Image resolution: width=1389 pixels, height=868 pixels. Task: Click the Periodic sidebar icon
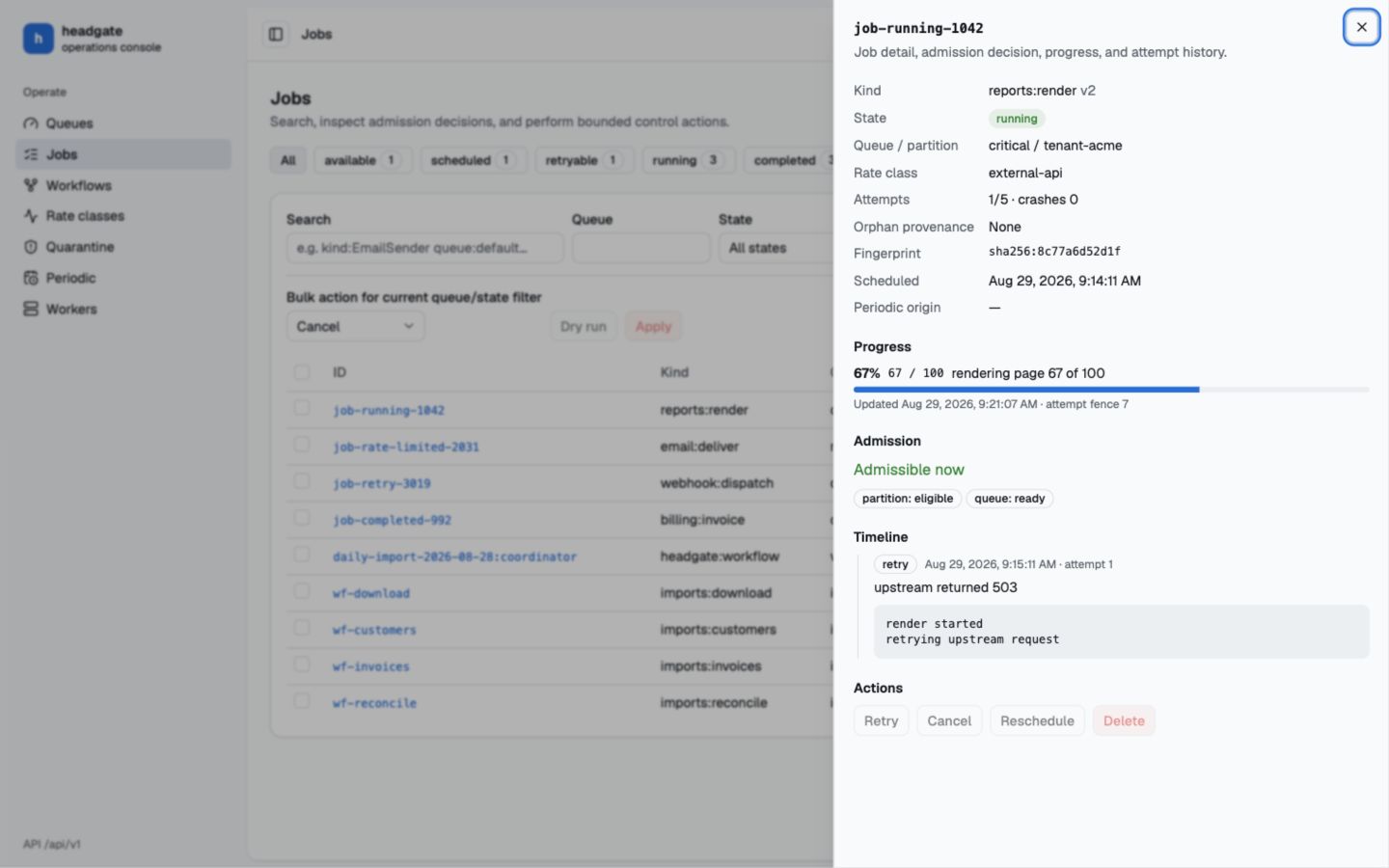click(x=31, y=278)
